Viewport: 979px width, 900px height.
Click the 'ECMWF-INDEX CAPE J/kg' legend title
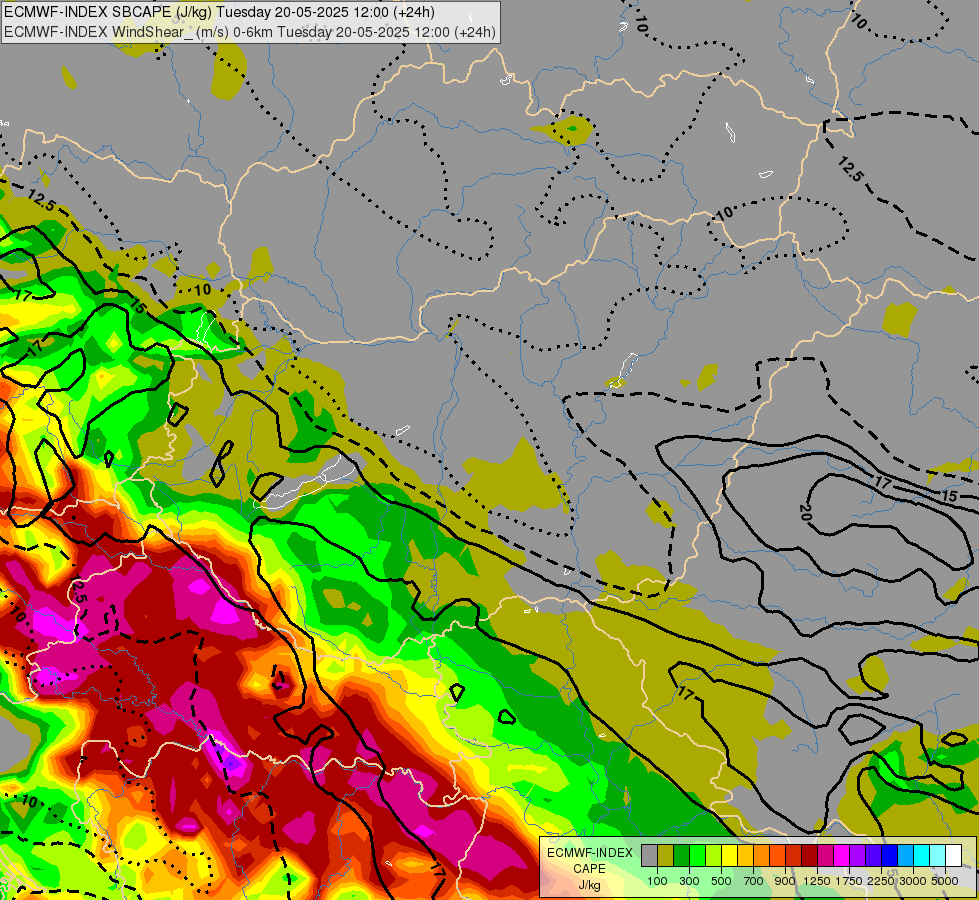click(590, 869)
